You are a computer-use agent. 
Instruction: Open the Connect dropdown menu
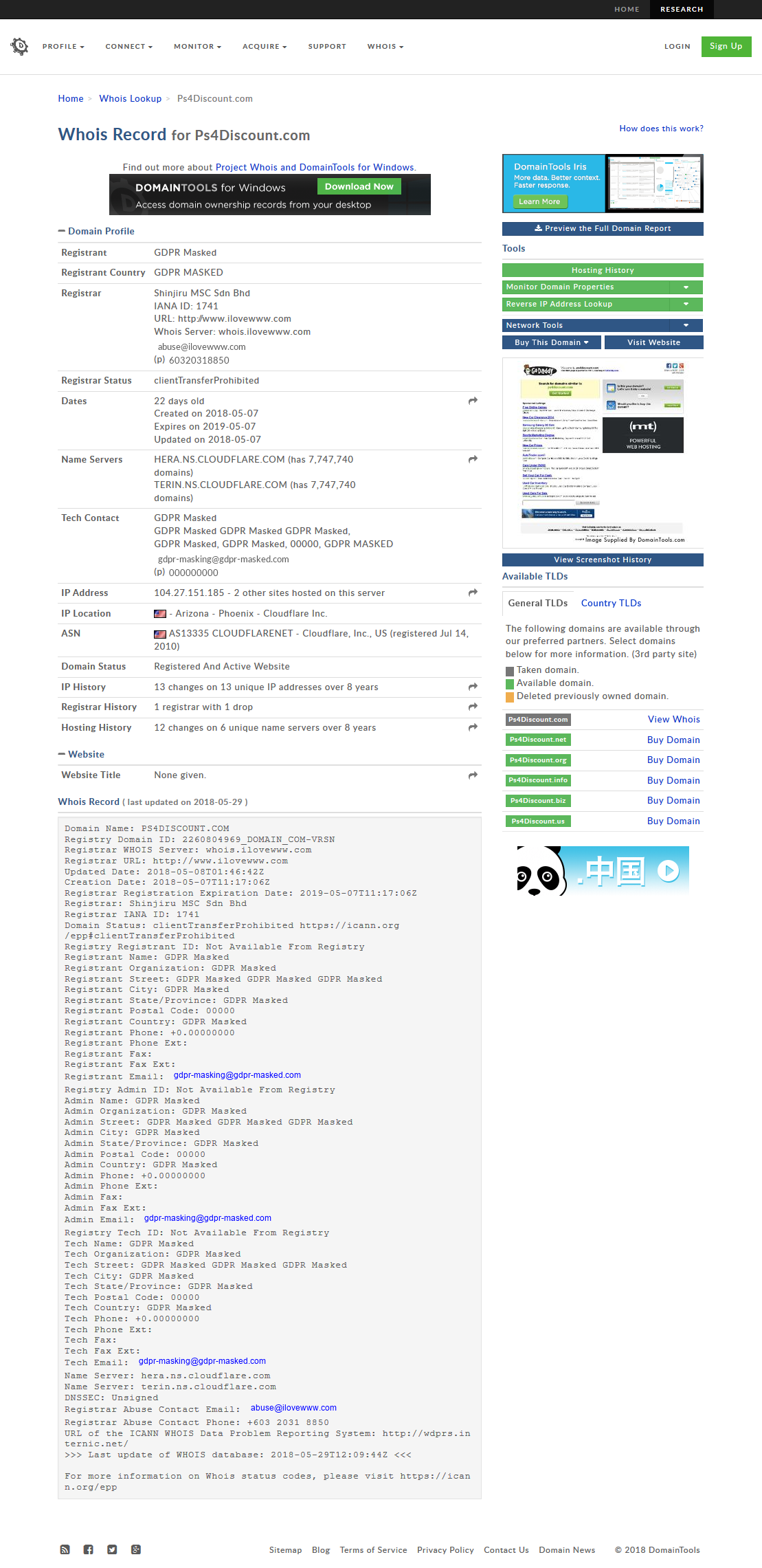(x=129, y=47)
